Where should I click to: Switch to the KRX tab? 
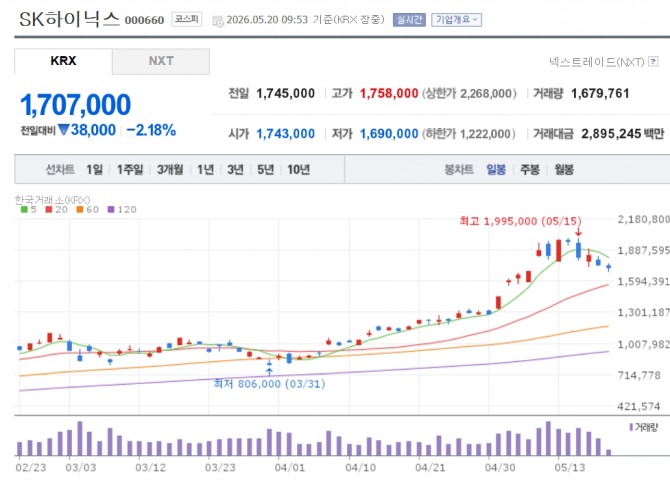click(63, 61)
